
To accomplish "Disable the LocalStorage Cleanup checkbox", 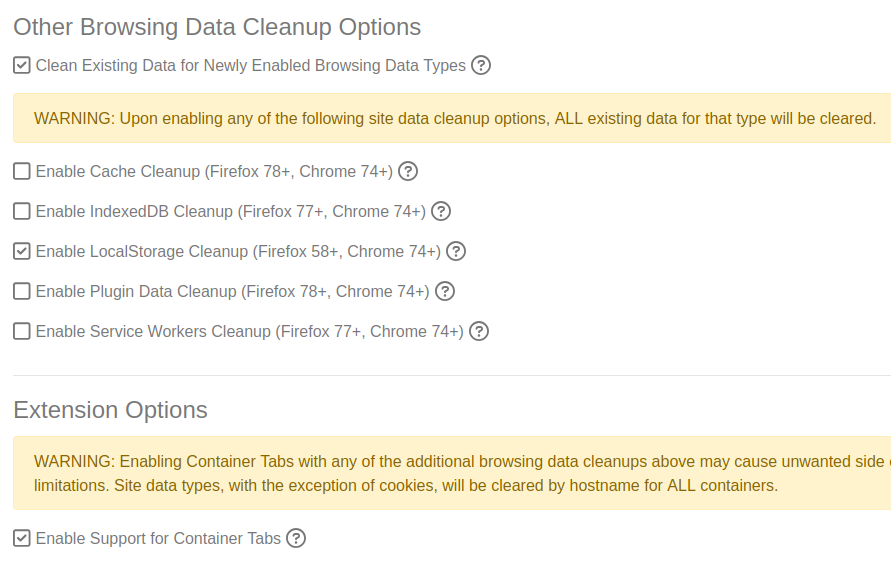I will coord(22,251).
